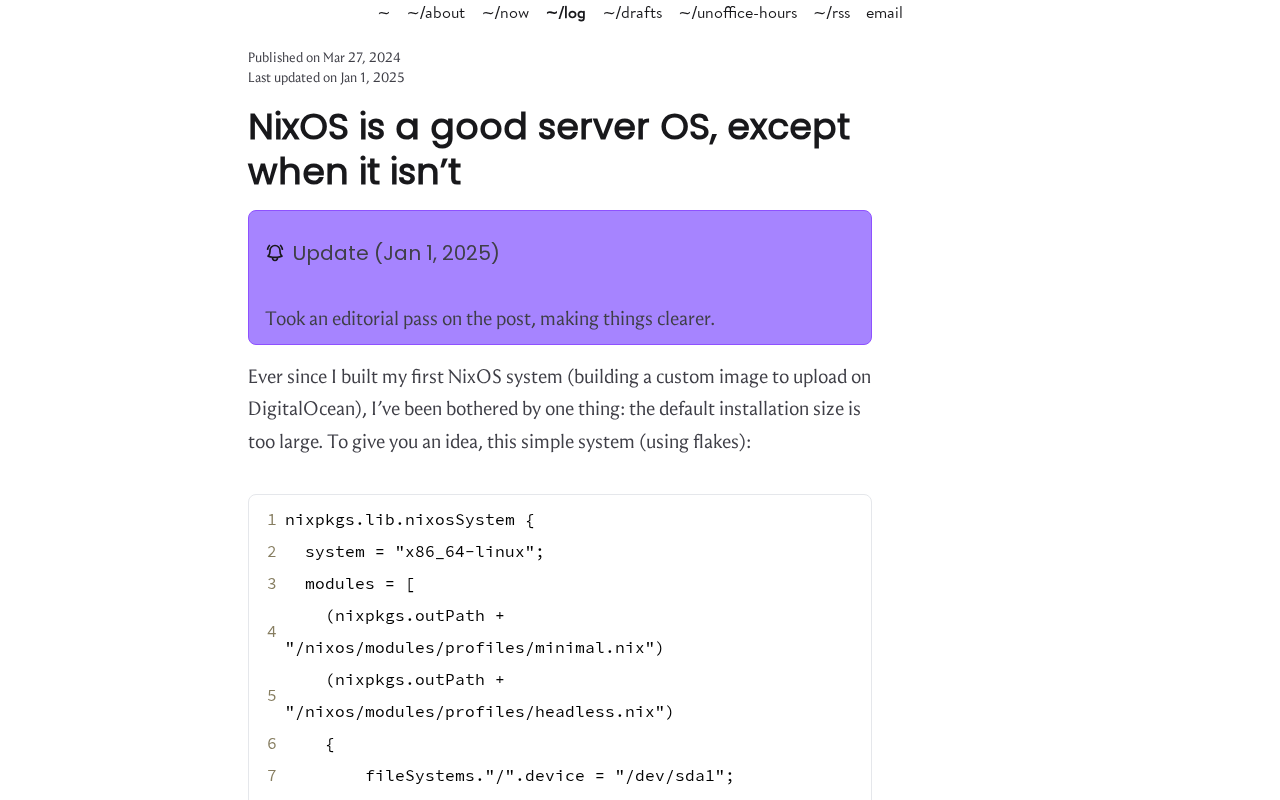Open the ~/about page

click(x=435, y=12)
